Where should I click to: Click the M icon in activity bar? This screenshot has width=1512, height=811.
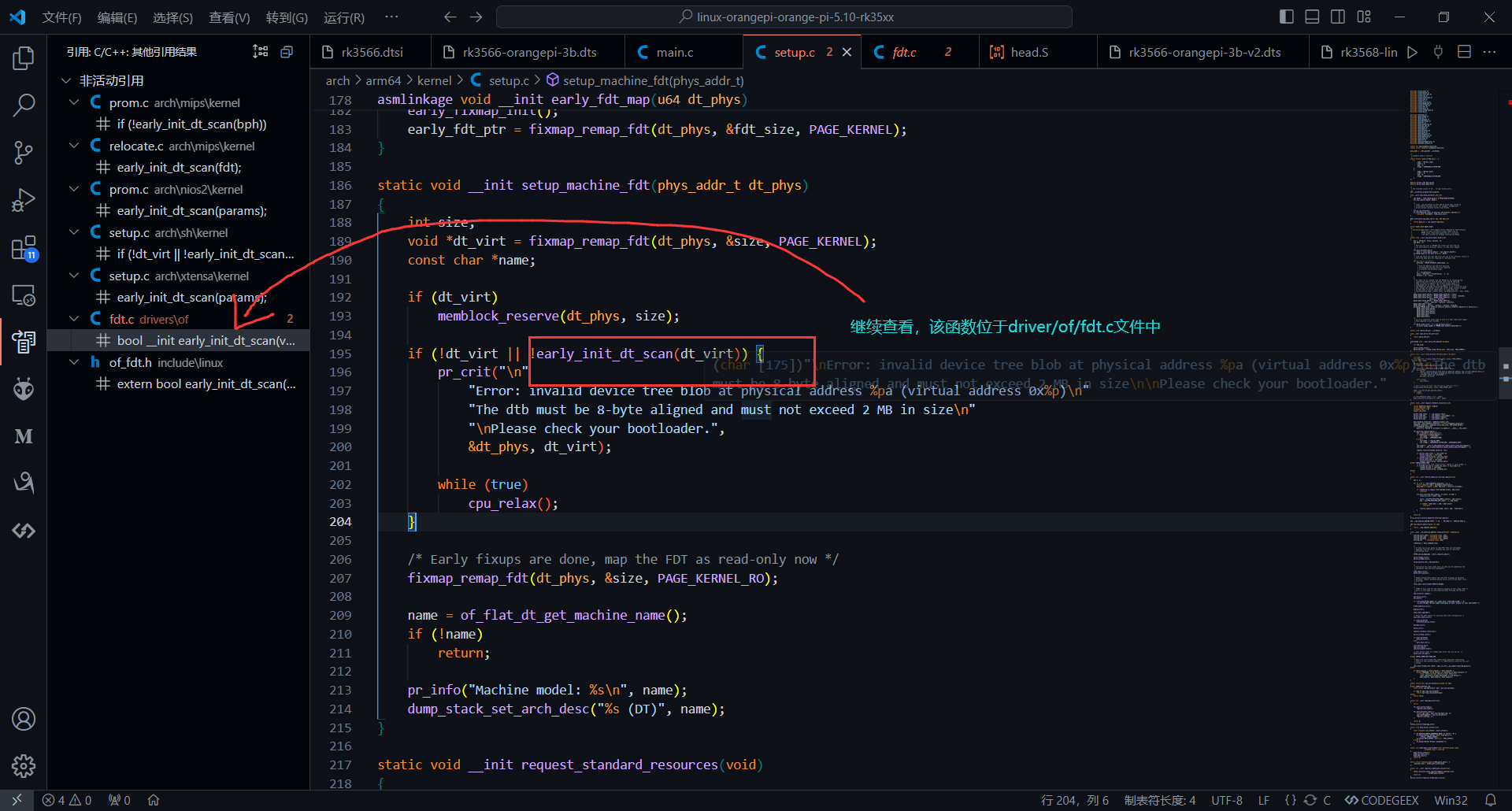click(x=24, y=436)
